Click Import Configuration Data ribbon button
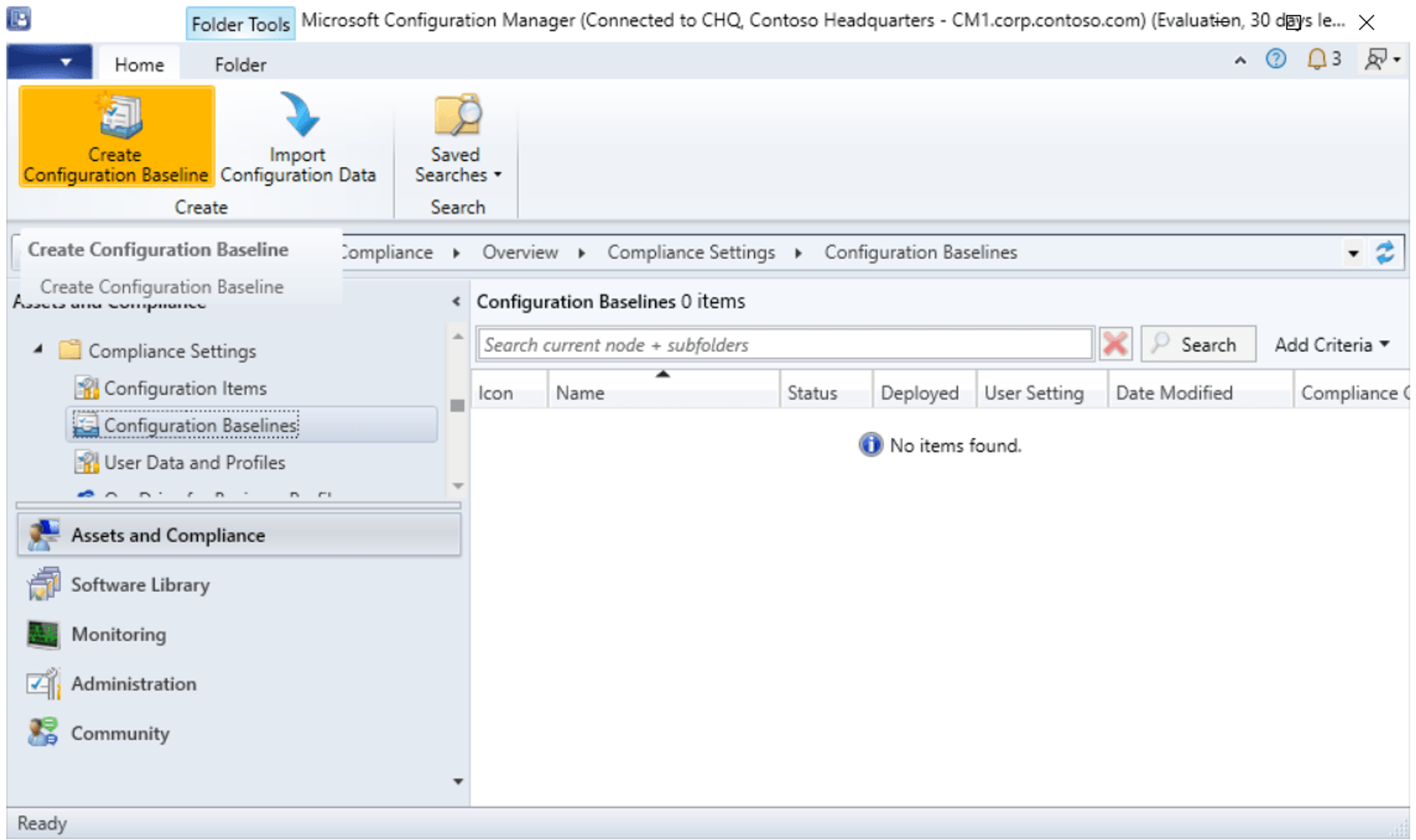The width and height of the screenshot is (1416, 840). tap(298, 137)
